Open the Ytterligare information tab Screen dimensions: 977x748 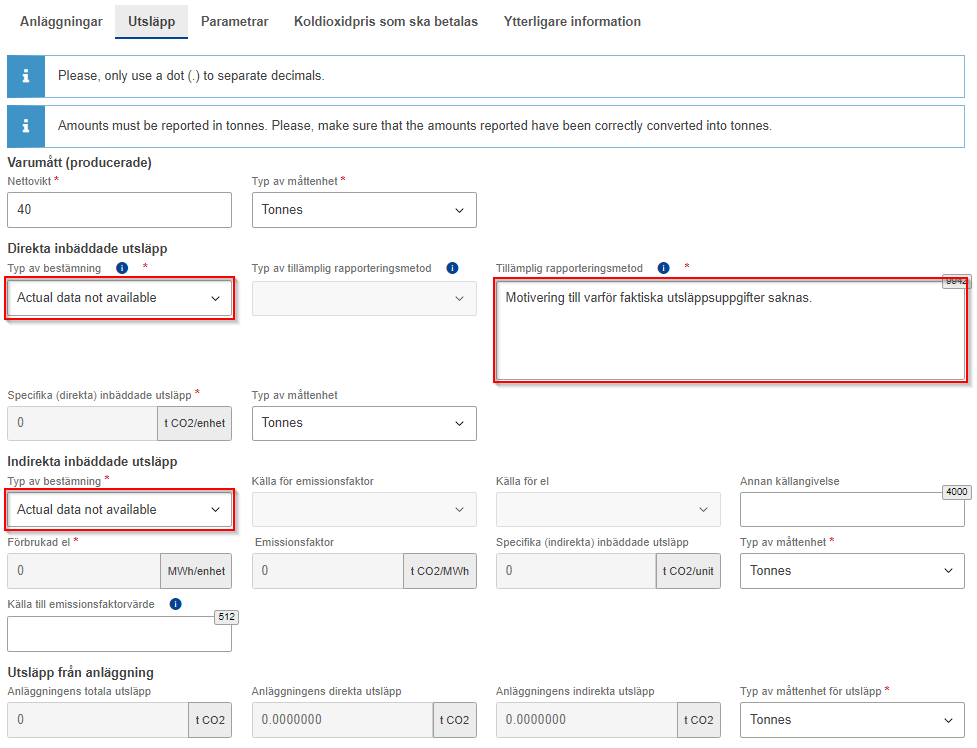tap(572, 21)
